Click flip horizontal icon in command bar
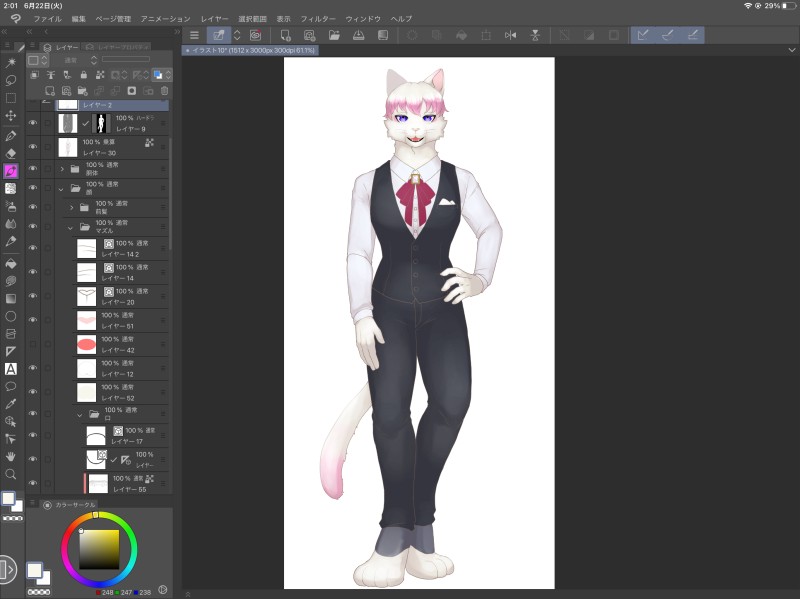800x599 pixels. pyautogui.click(x=510, y=35)
